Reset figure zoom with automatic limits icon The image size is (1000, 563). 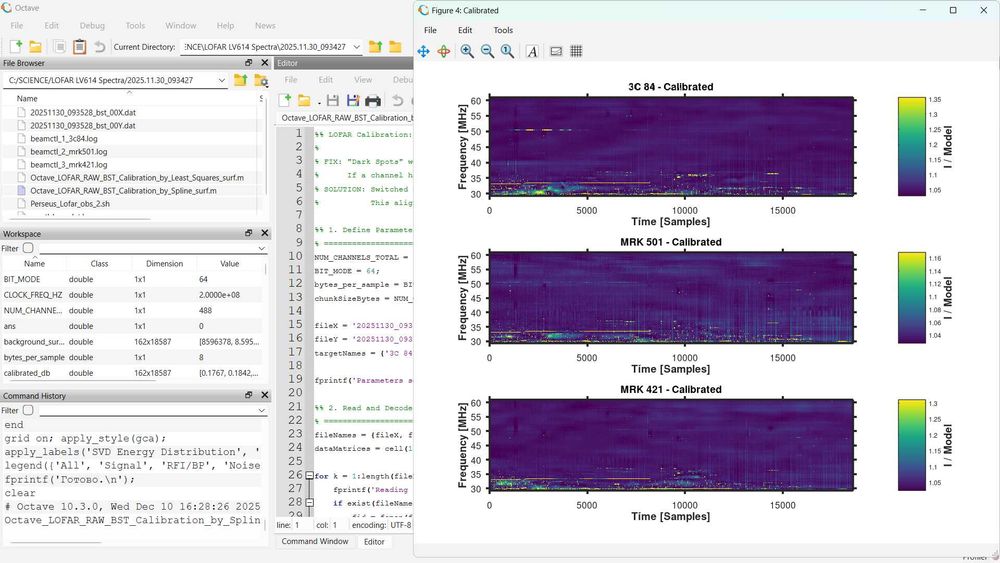507,51
